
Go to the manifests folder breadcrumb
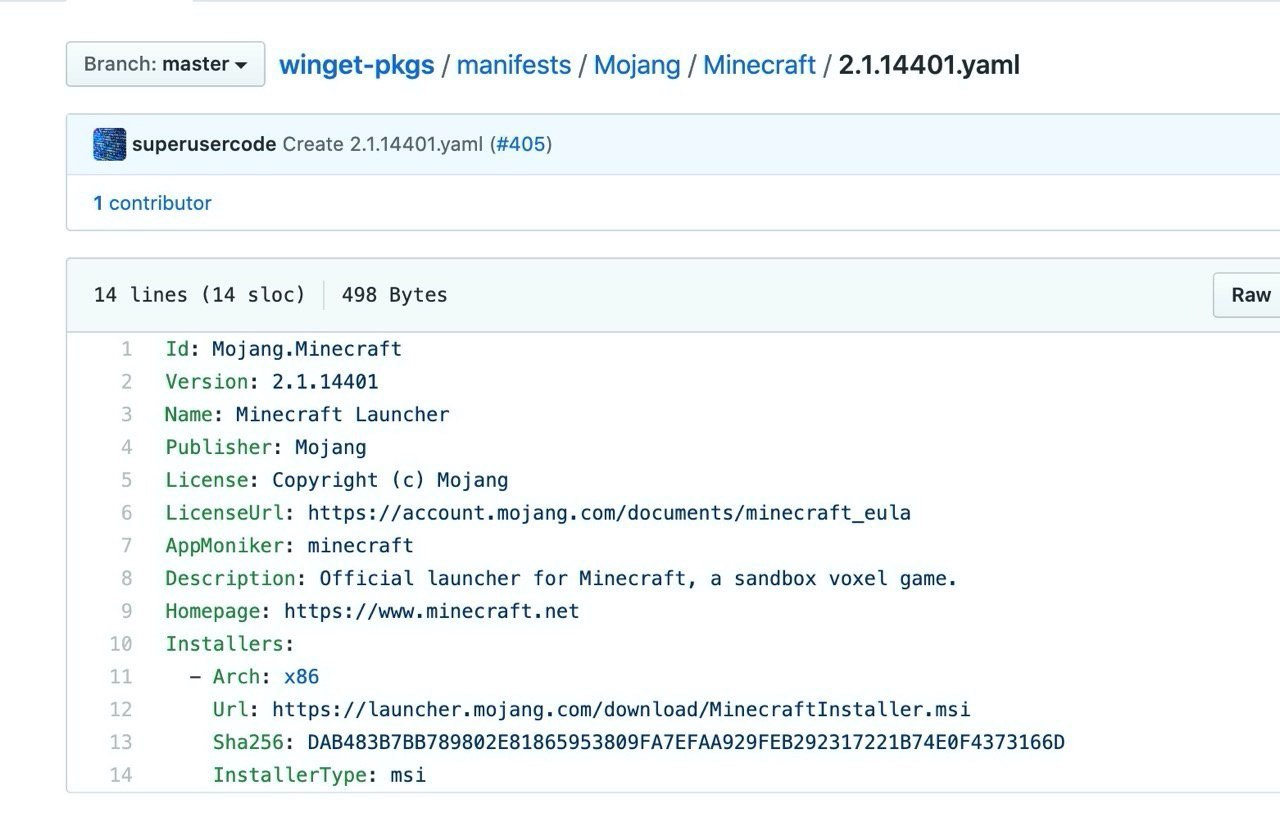(x=514, y=65)
